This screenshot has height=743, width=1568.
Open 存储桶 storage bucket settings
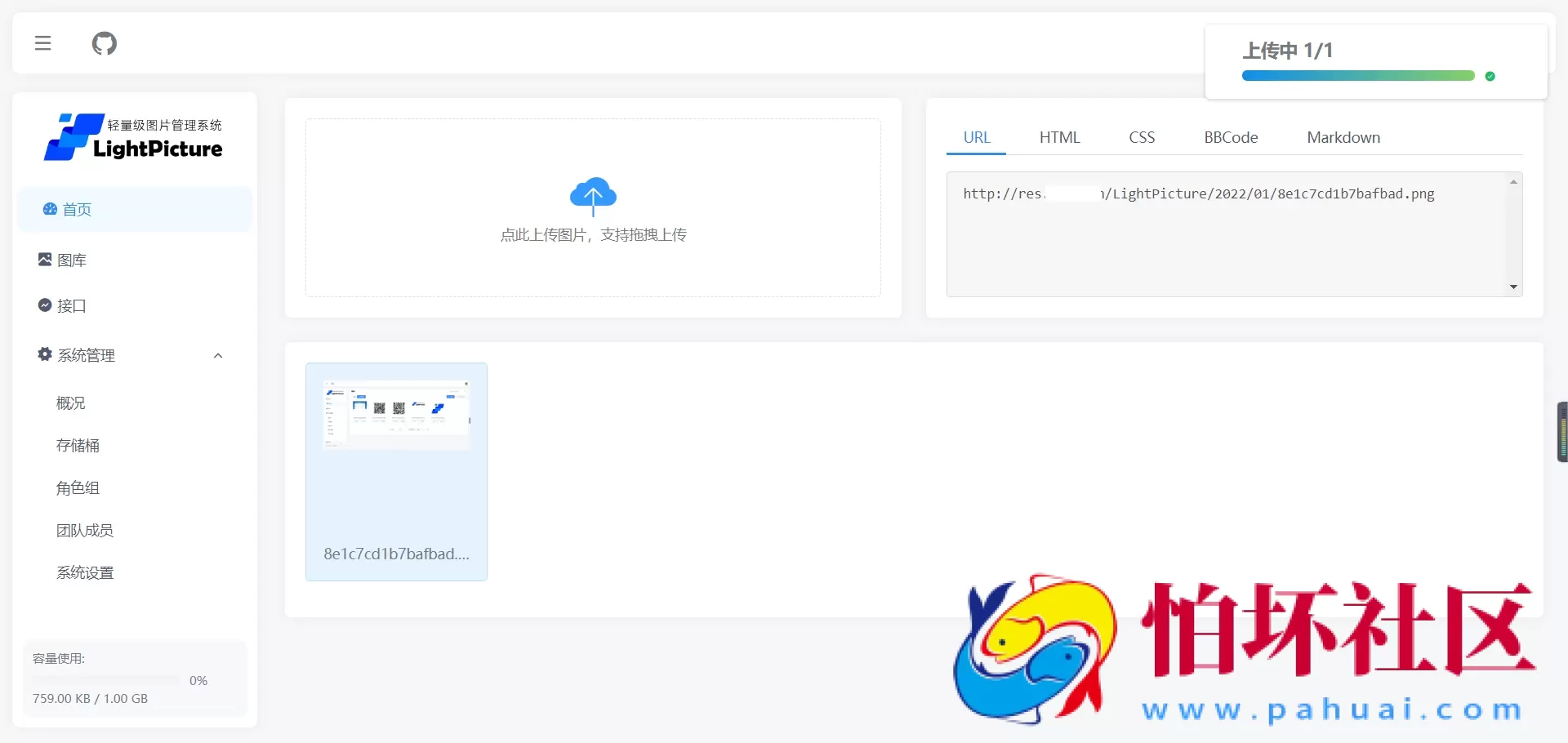pos(78,445)
